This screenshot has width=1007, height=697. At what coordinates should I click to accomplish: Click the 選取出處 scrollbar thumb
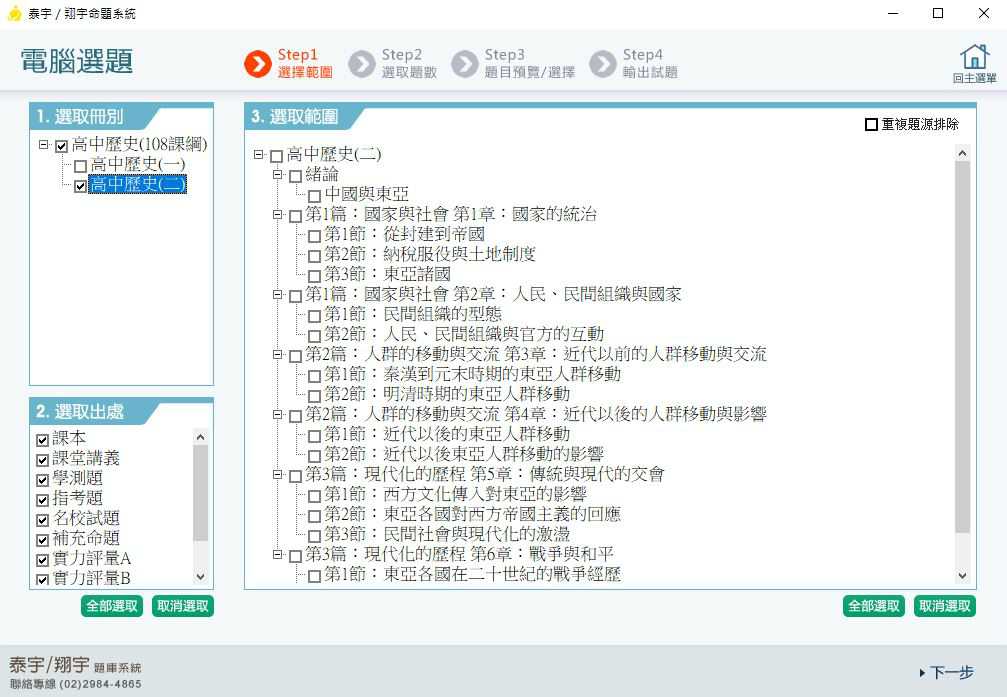pos(200,493)
